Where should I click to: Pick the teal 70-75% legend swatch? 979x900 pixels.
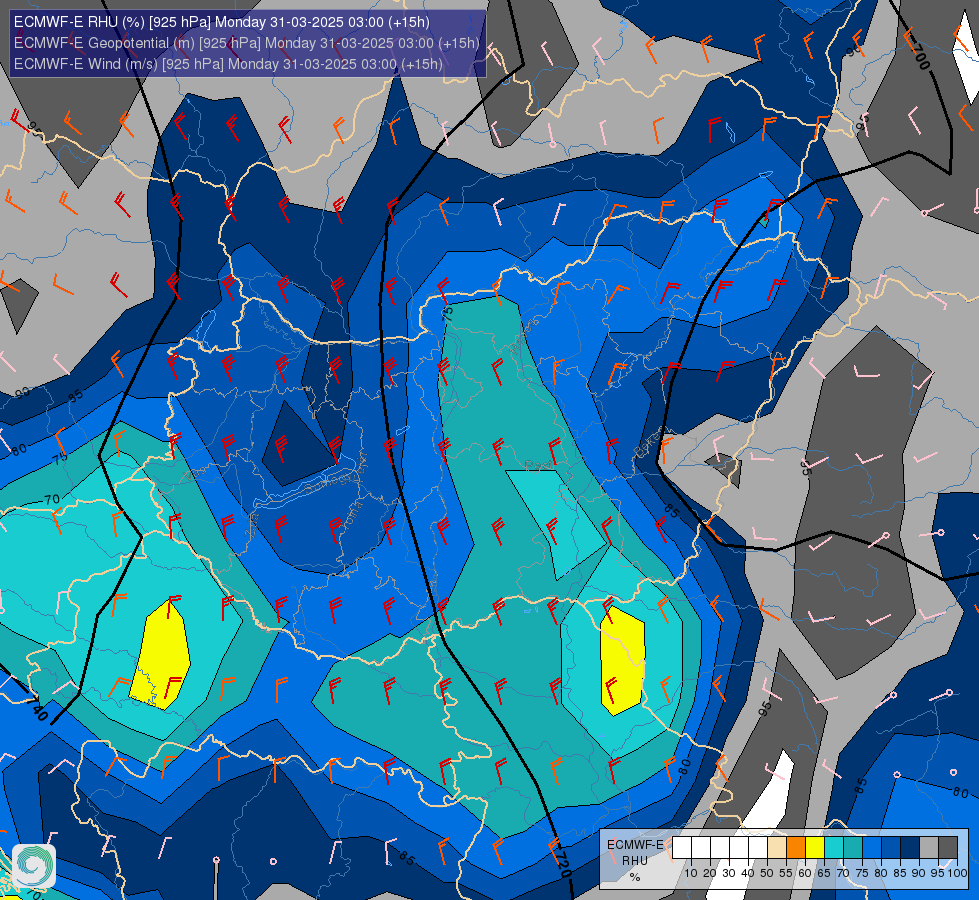tap(853, 848)
